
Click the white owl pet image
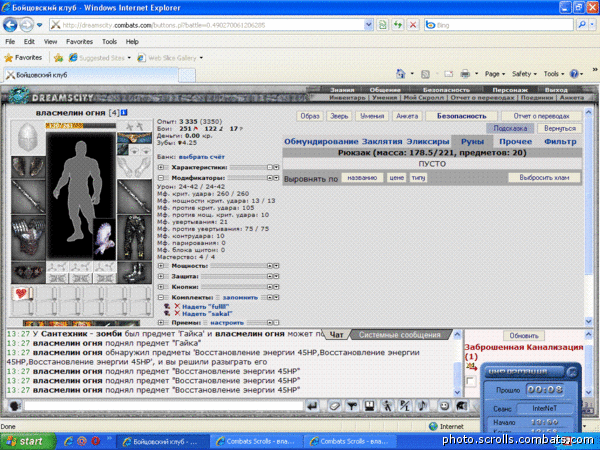104,239
